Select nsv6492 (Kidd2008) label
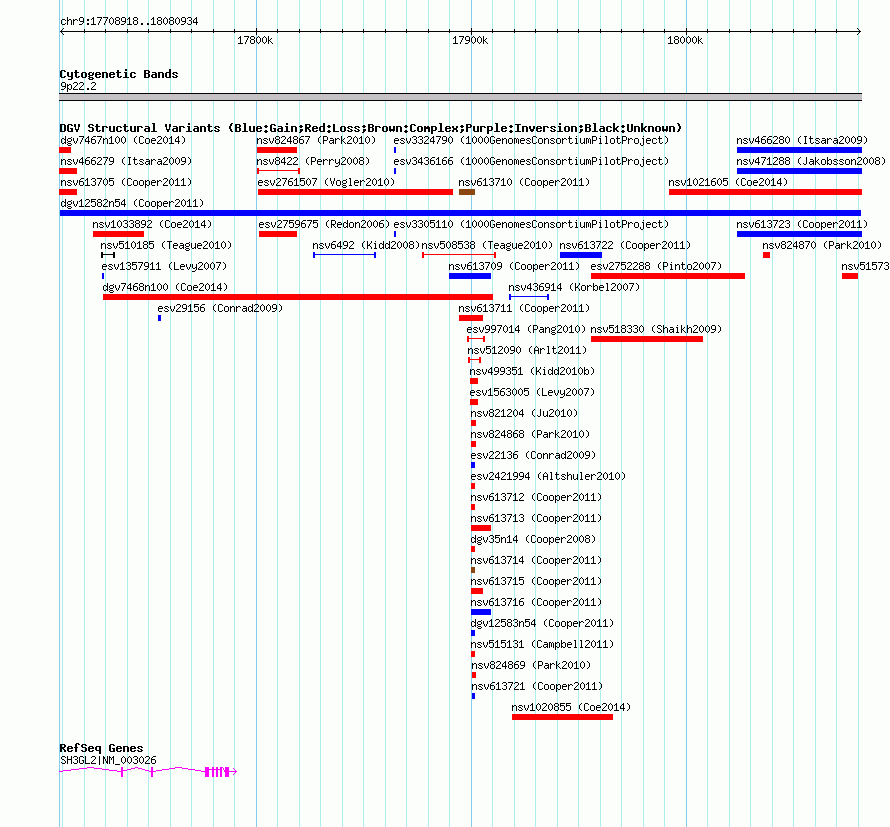 pyautogui.click(x=366, y=245)
